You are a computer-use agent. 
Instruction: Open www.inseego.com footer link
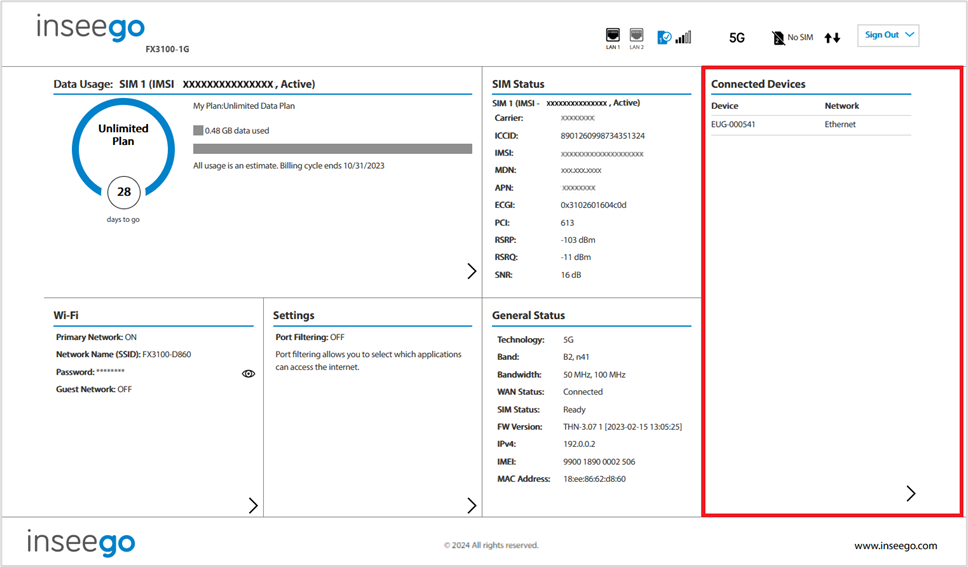coord(895,545)
